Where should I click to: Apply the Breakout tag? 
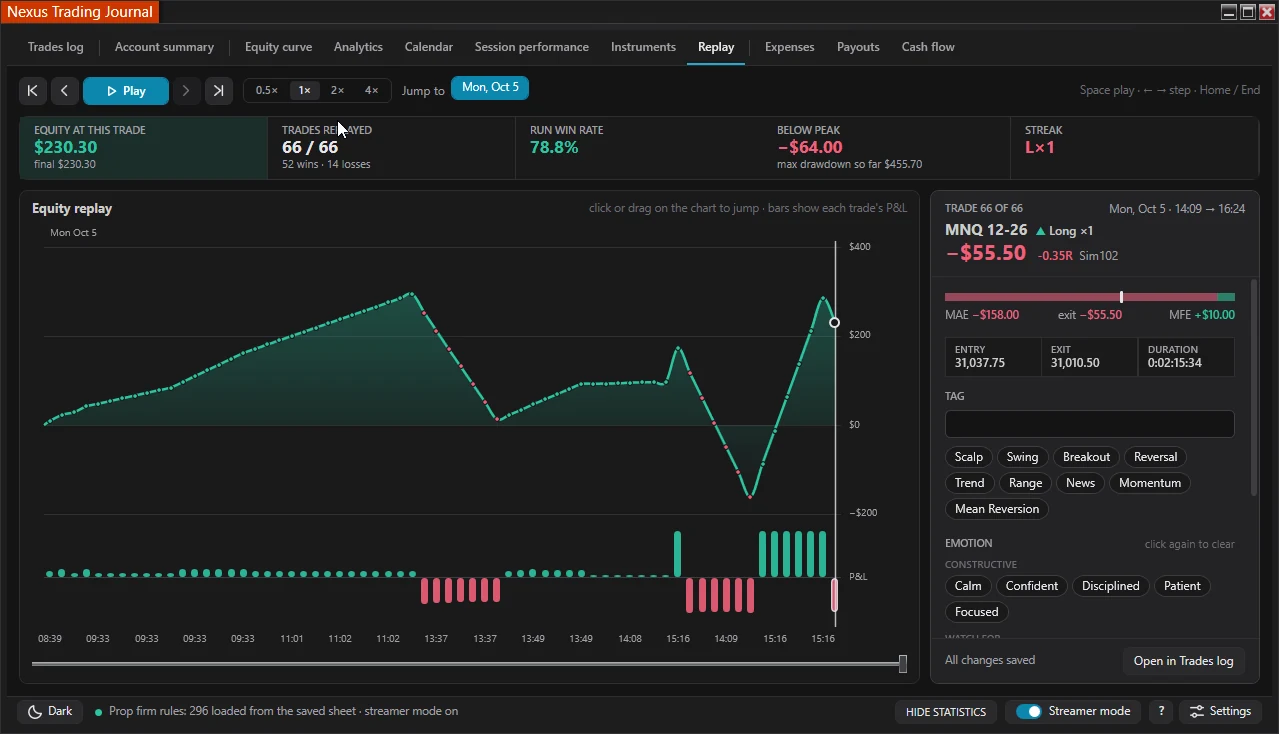tap(1086, 457)
